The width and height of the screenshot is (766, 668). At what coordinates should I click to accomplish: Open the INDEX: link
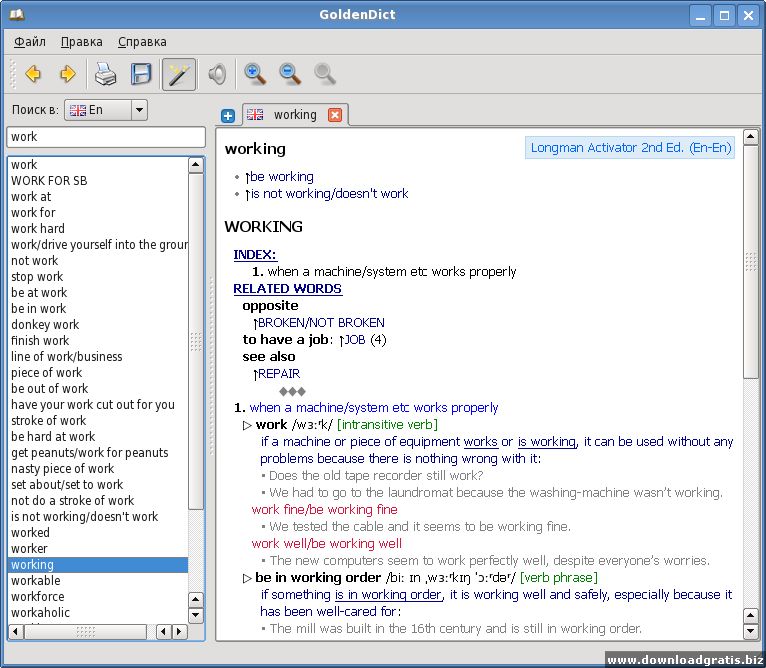click(255, 255)
